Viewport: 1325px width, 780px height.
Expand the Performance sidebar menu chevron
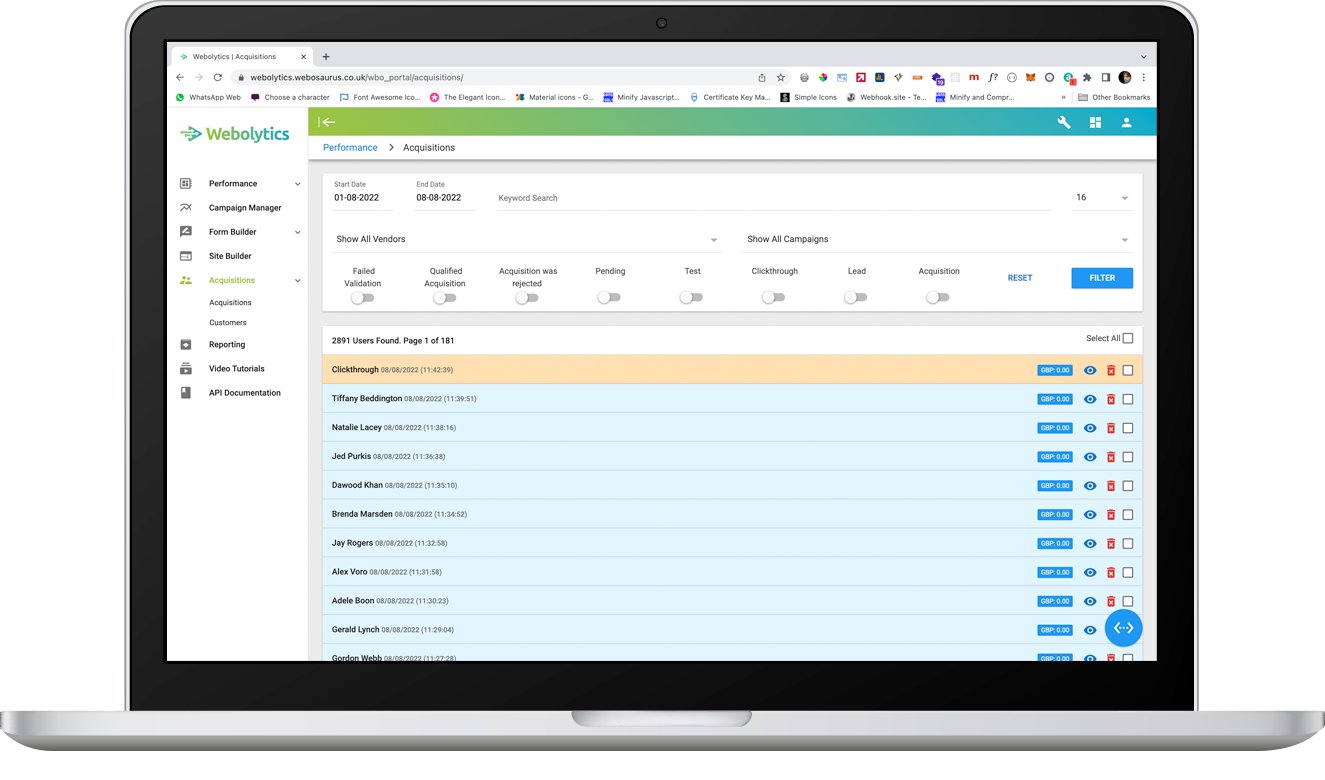pyautogui.click(x=297, y=184)
